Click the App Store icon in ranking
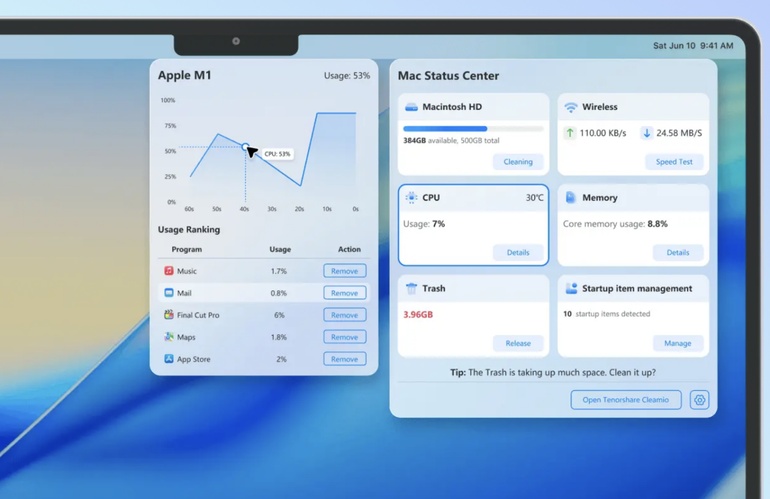 (169, 359)
